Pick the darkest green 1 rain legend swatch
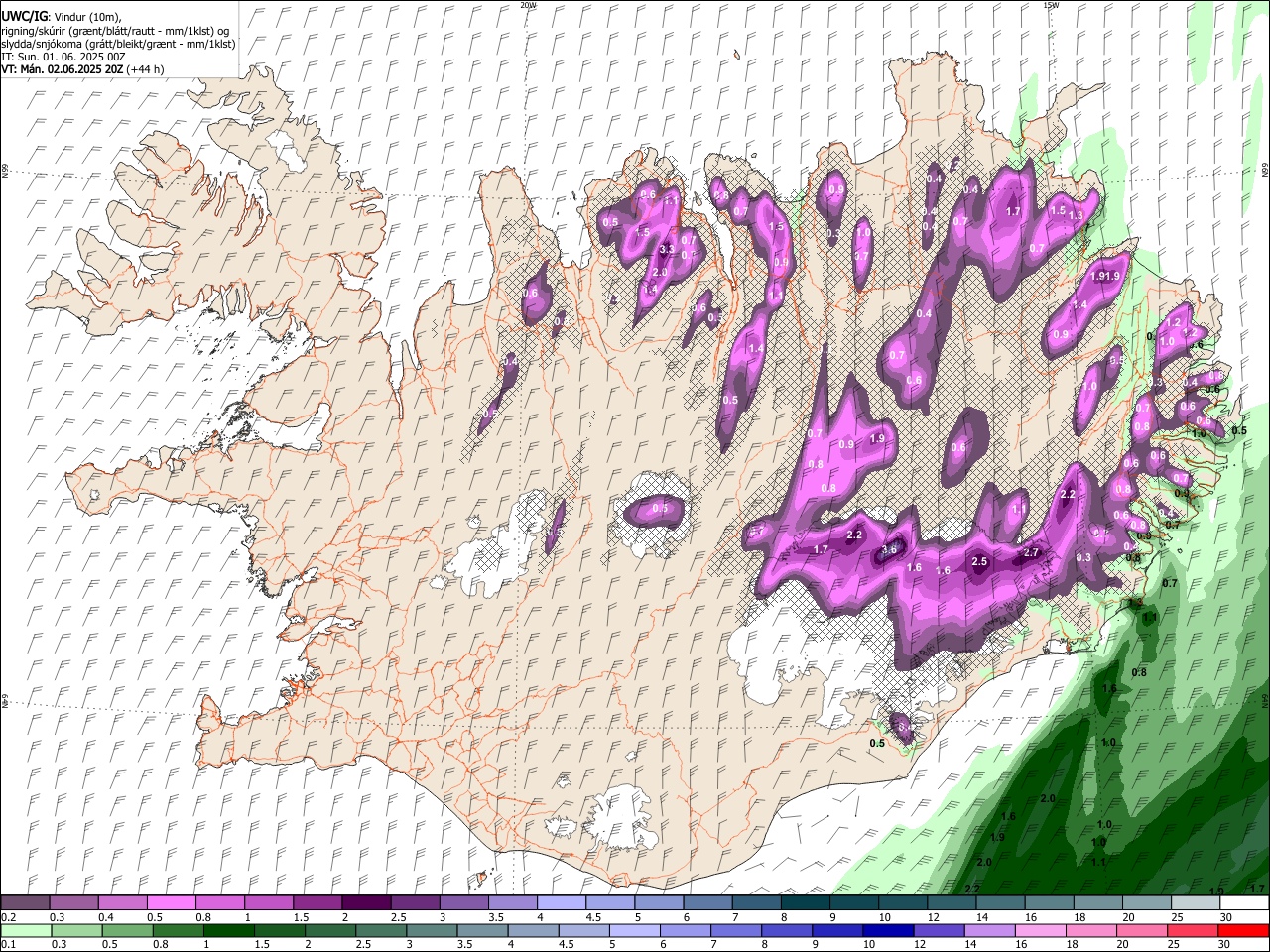Viewport: 1270px width, 952px height. pos(228,930)
